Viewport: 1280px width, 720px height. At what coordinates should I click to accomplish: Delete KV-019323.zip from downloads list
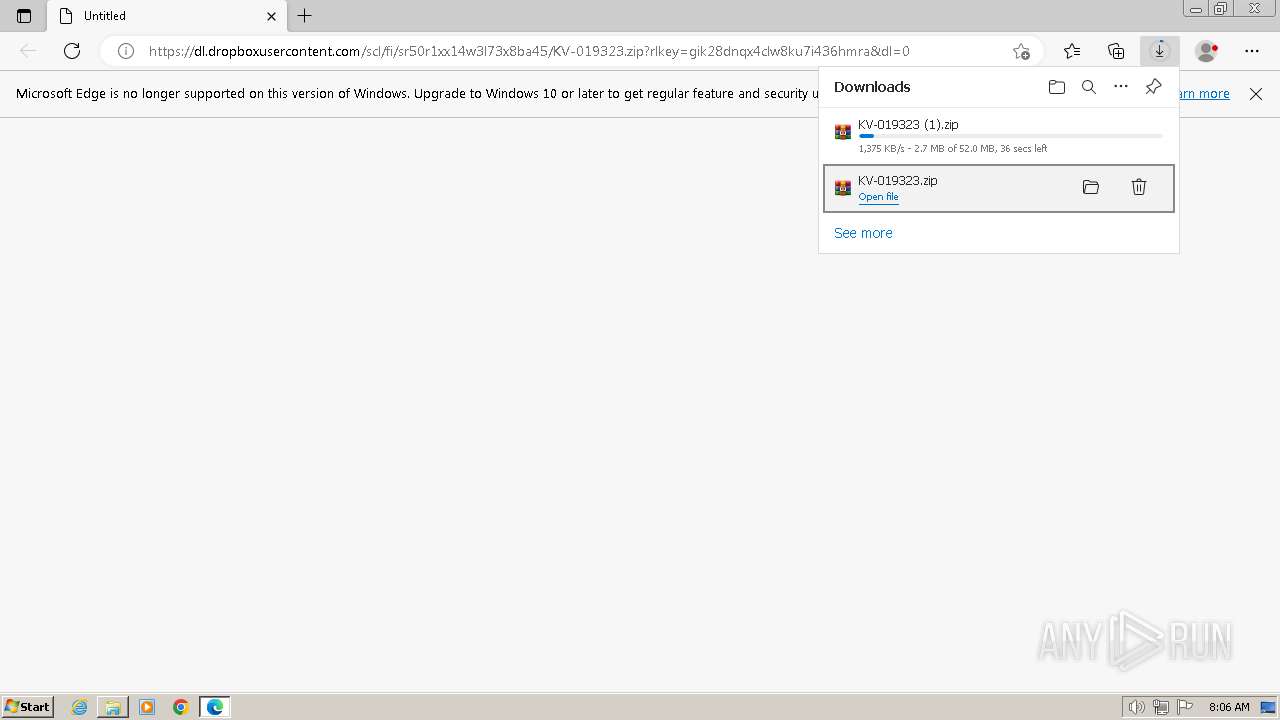1139,187
